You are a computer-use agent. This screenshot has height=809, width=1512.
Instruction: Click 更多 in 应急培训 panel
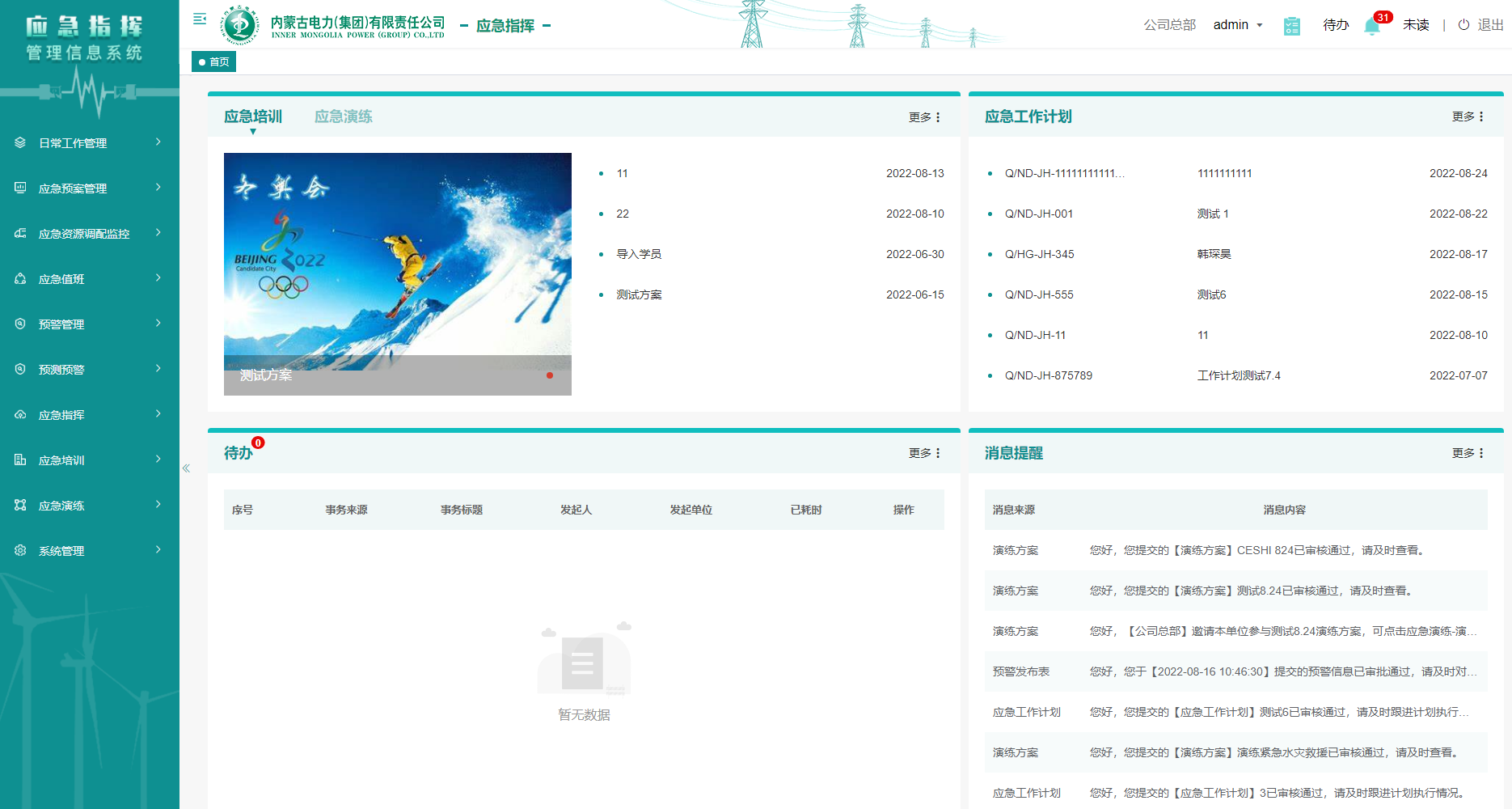925,117
